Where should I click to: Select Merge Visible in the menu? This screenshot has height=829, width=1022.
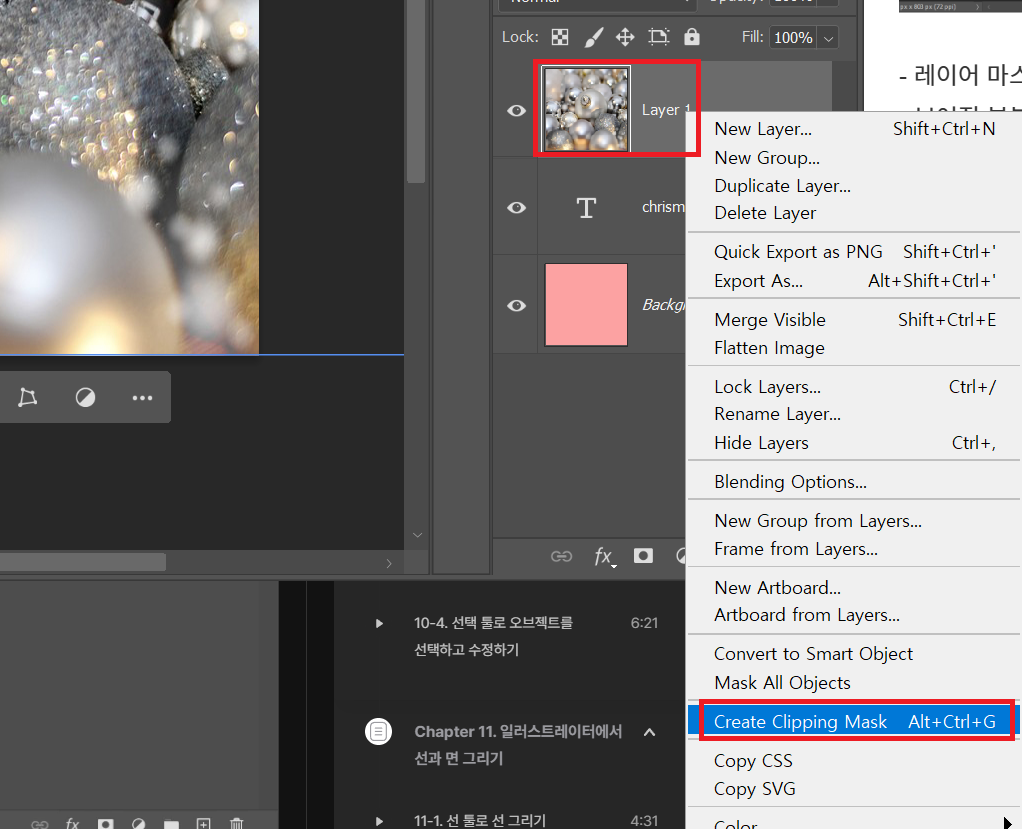point(854,320)
